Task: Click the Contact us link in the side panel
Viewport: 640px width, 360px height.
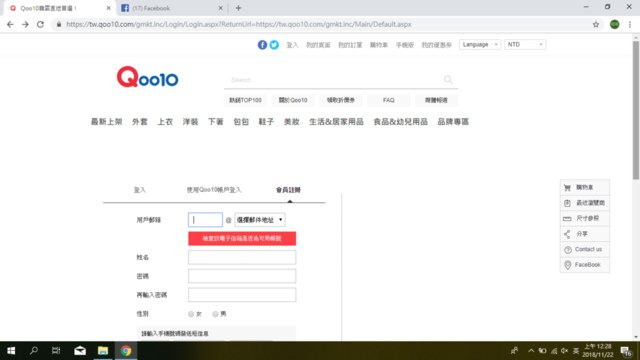Action: [588, 249]
